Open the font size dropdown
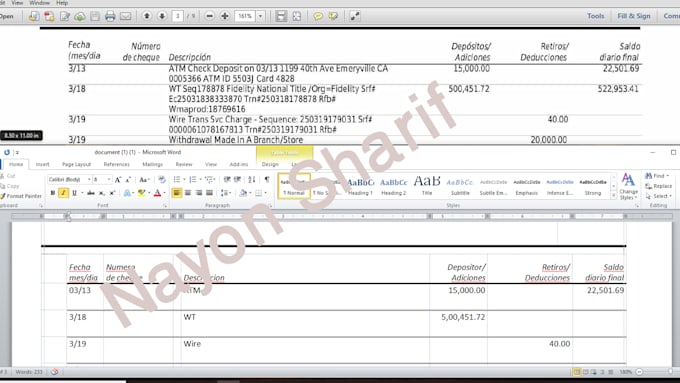The width and height of the screenshot is (680, 383). click(108, 179)
